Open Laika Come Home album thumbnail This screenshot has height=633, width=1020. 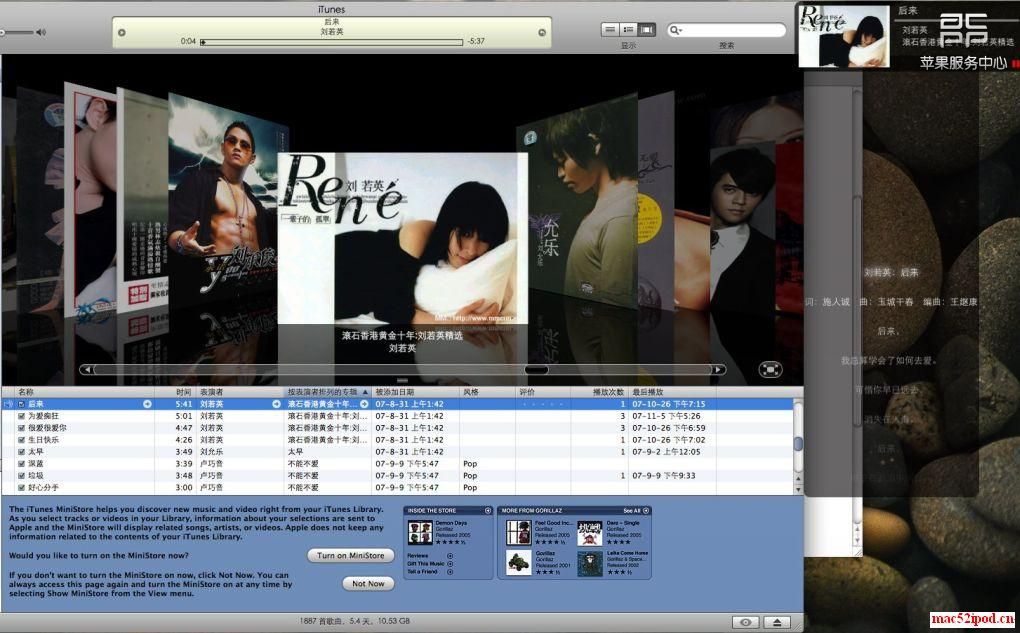pyautogui.click(x=590, y=563)
